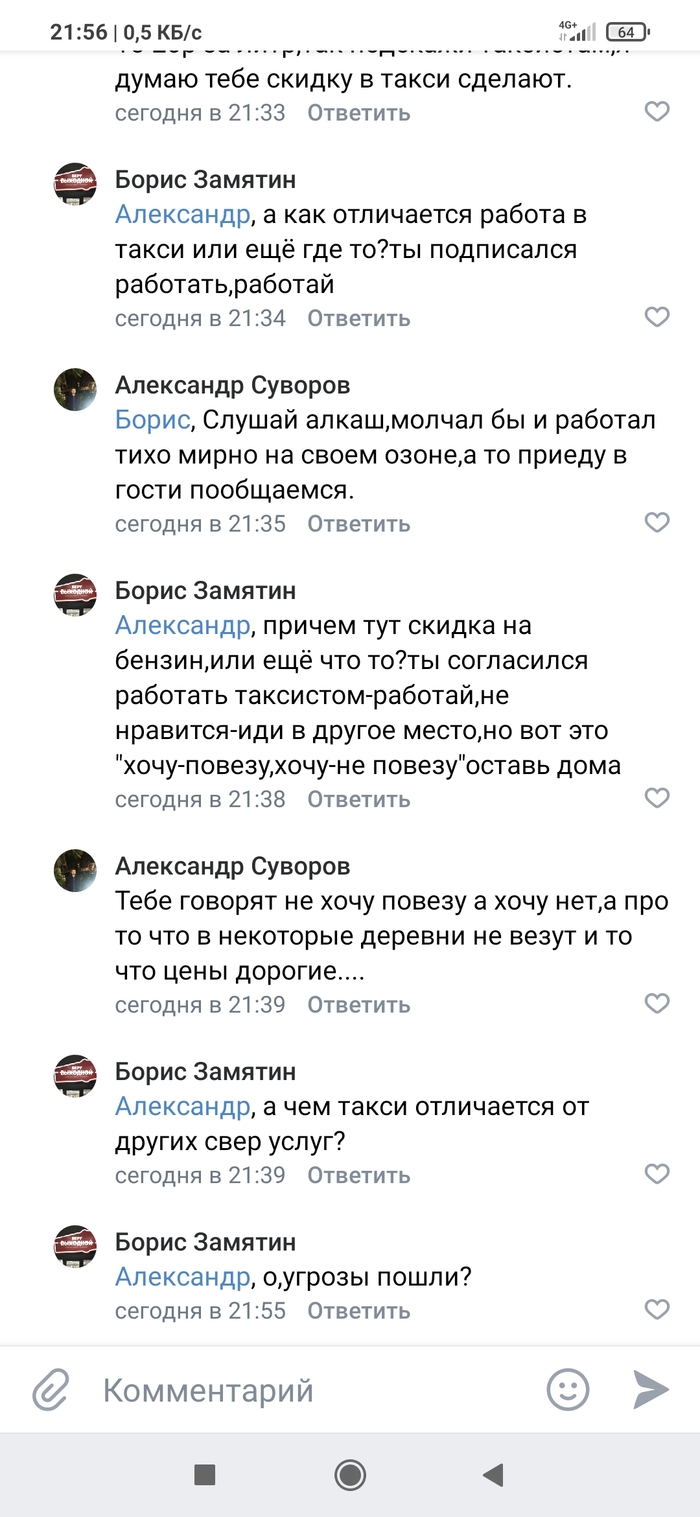Tap Alexander's avatar on the 21:39 comment

pos(75,870)
